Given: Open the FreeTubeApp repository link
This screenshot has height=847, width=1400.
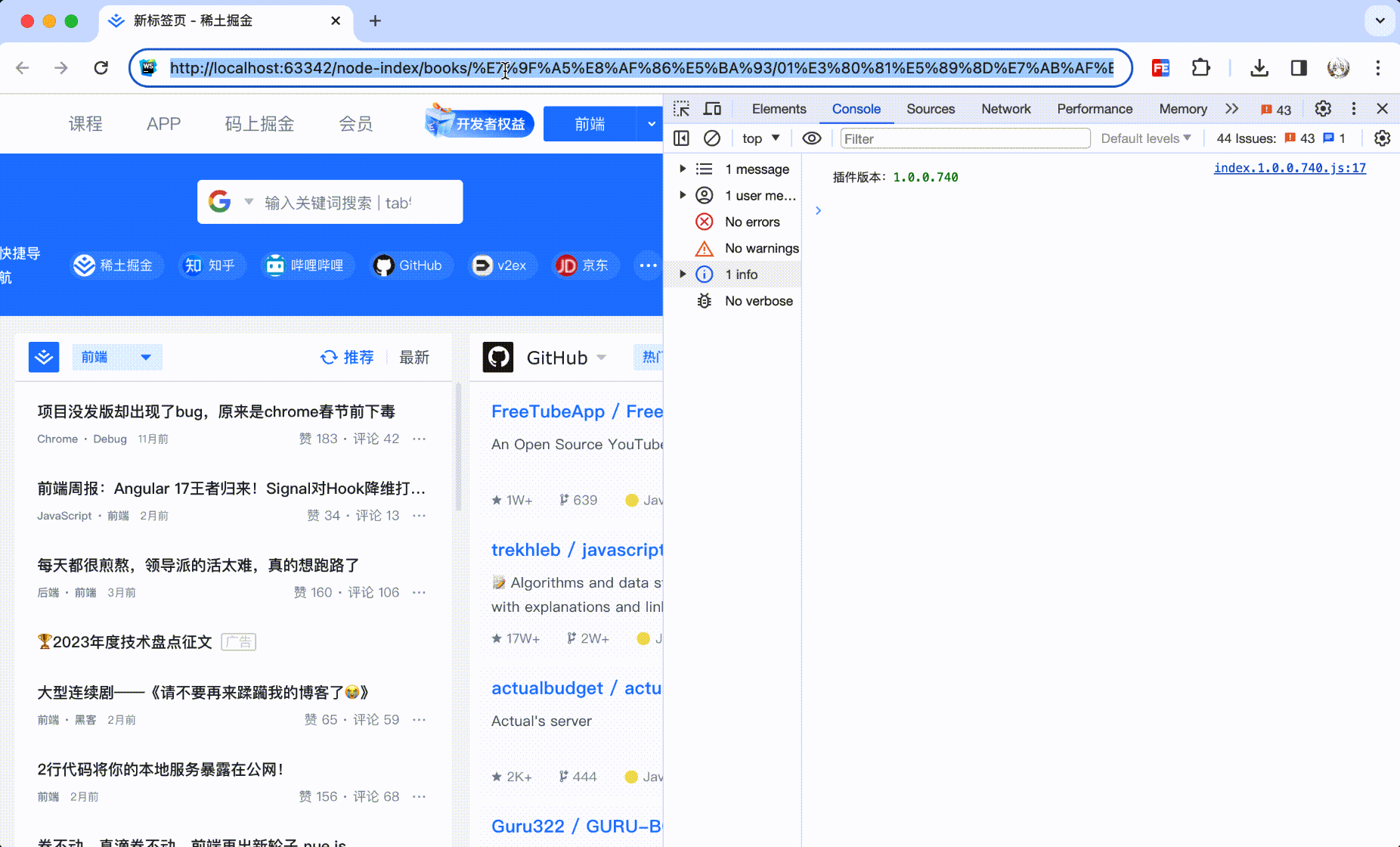Looking at the screenshot, I should tap(577, 411).
